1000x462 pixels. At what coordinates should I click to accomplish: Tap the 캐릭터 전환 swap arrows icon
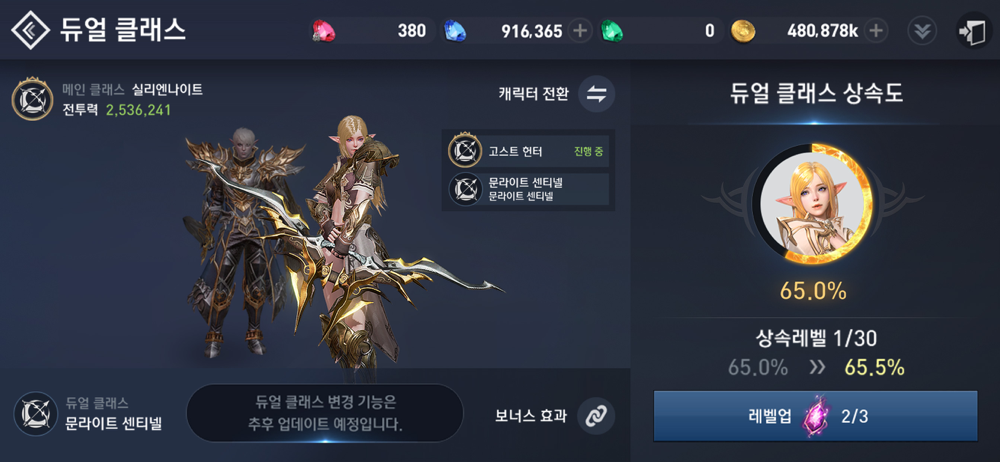(x=596, y=94)
